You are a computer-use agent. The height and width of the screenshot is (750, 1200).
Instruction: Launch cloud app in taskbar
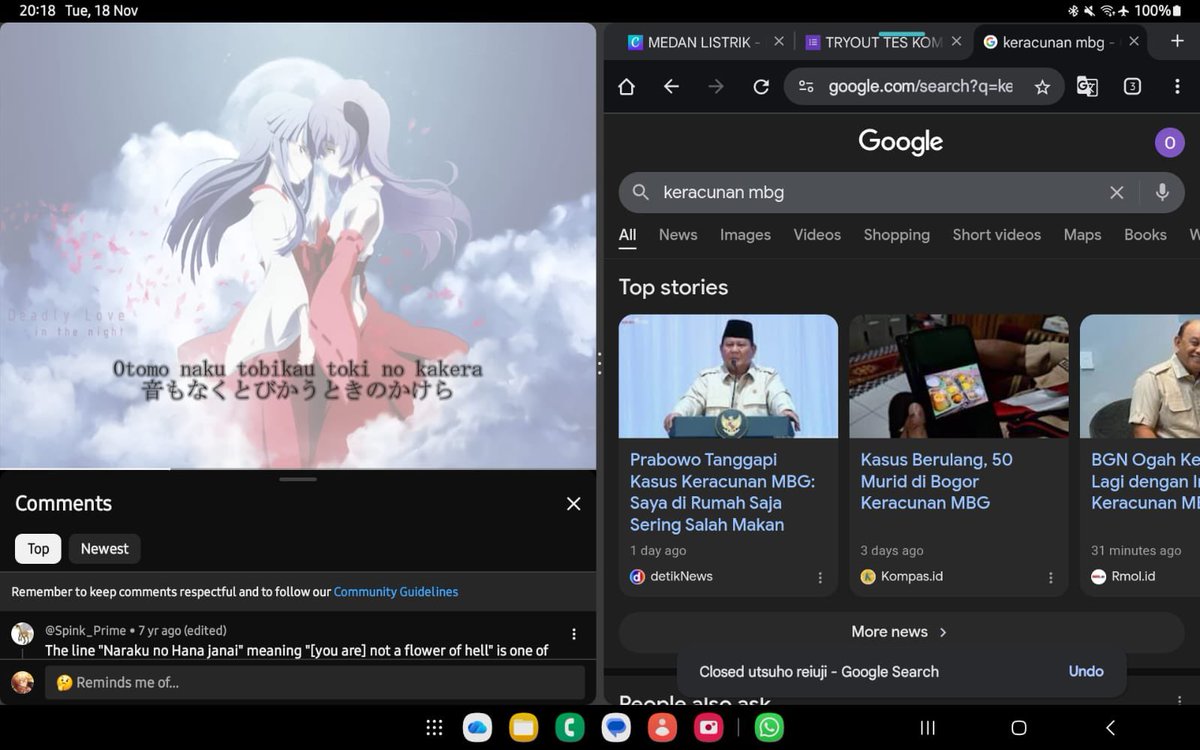coord(477,728)
